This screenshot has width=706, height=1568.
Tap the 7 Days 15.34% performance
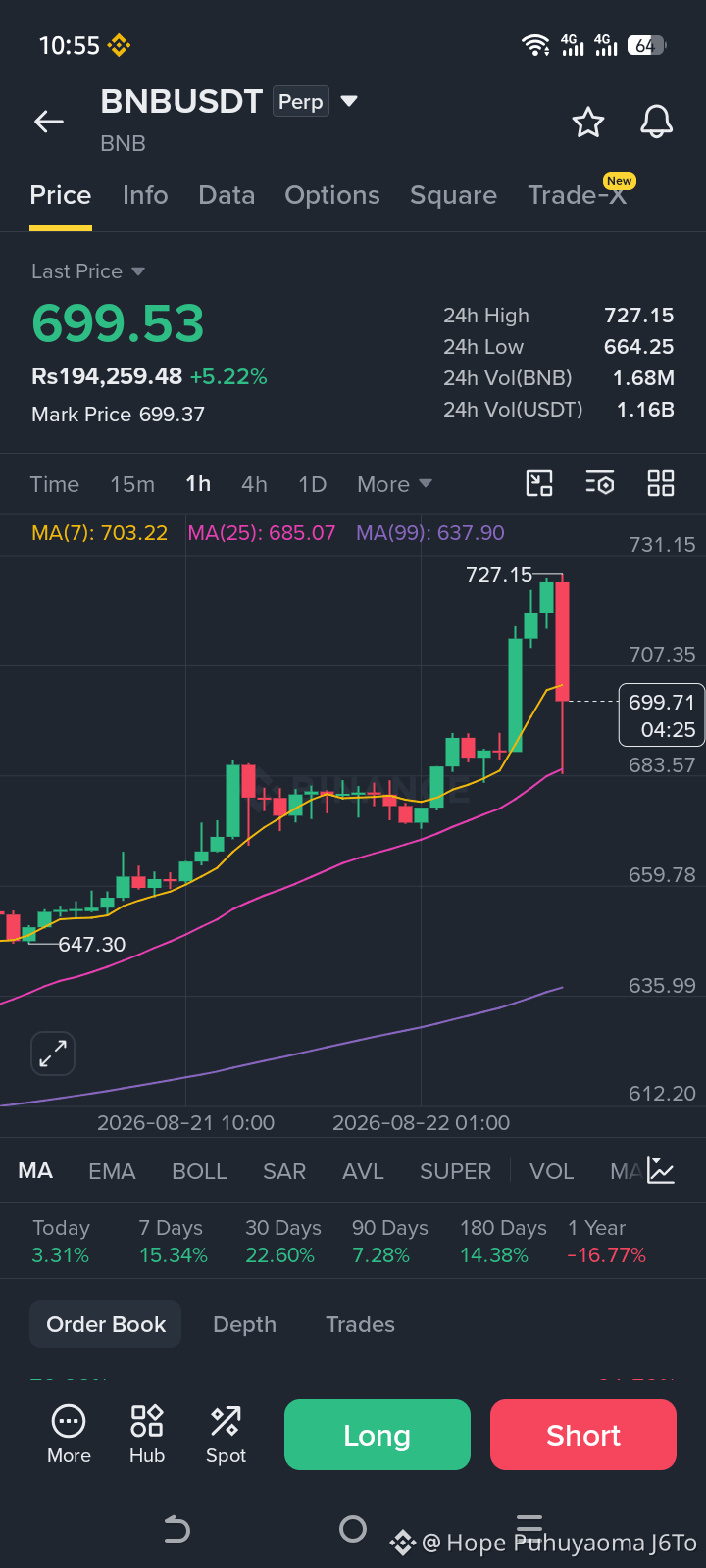(173, 1241)
